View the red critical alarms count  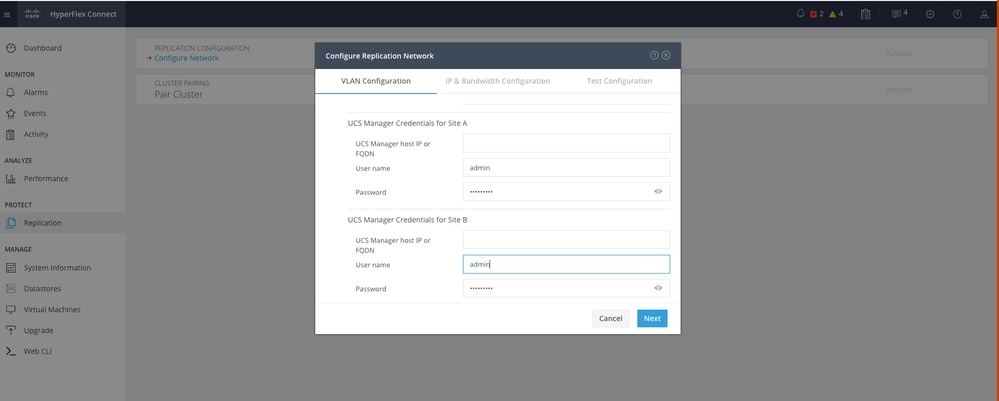[x=817, y=14]
